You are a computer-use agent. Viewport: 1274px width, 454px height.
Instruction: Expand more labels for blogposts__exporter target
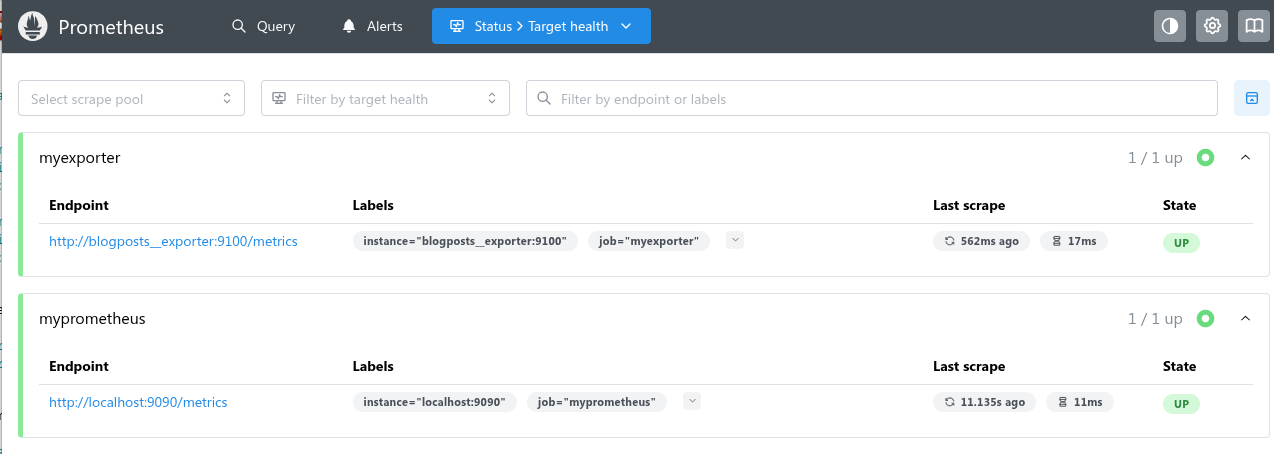pos(735,240)
